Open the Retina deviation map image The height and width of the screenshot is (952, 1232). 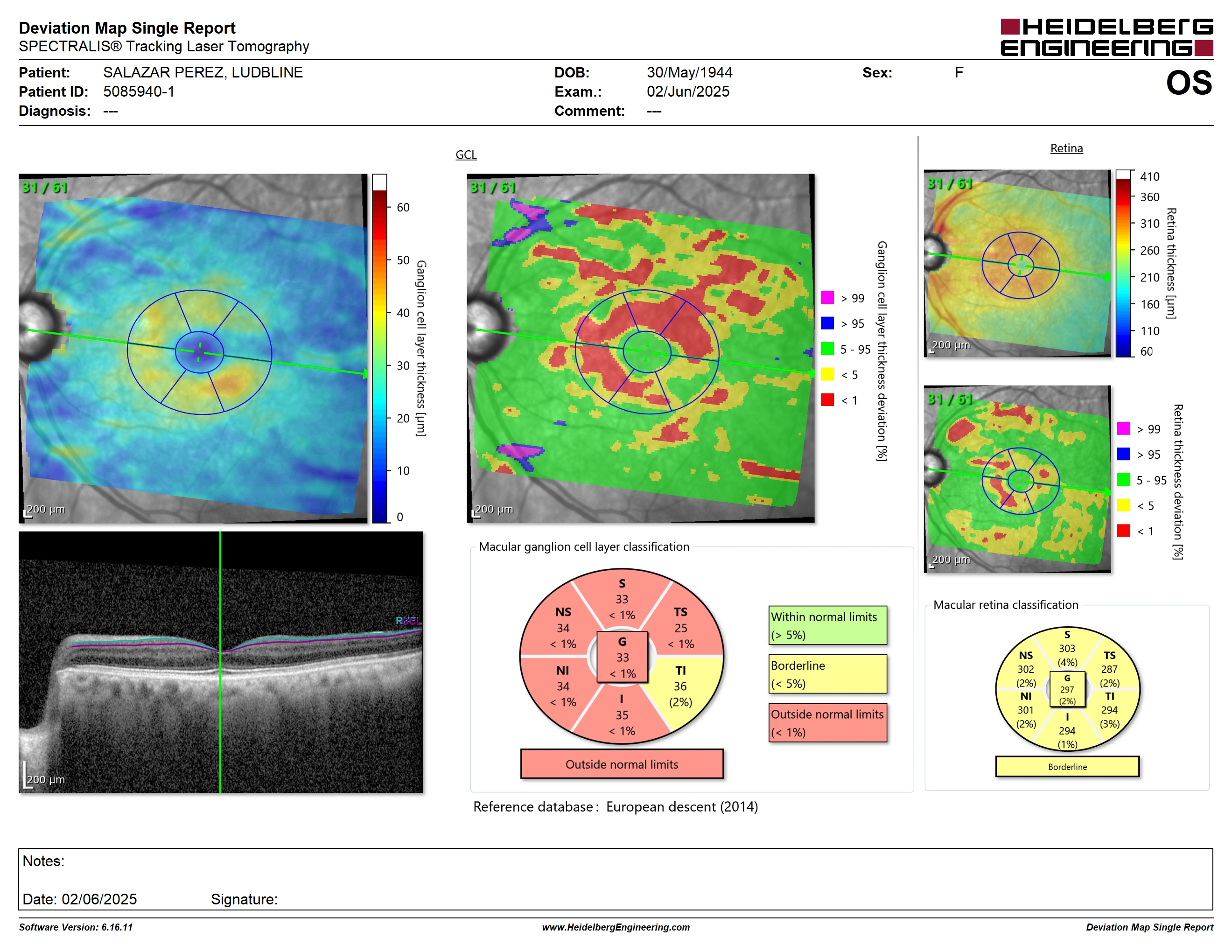click(1017, 479)
